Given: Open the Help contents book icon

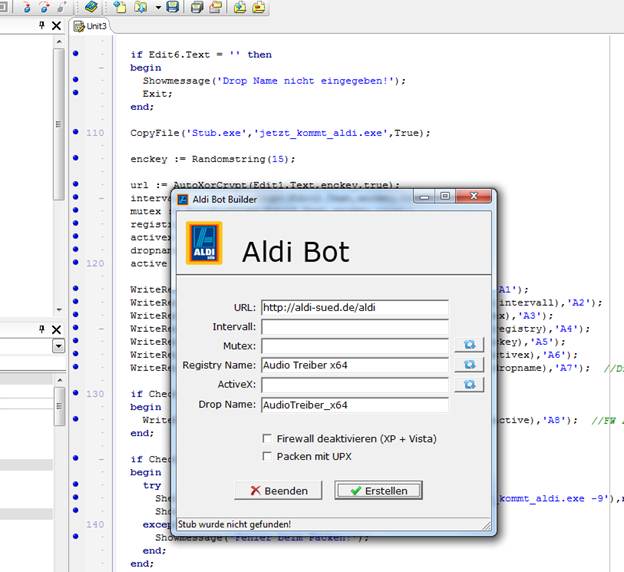Looking at the screenshot, I should (x=91, y=7).
